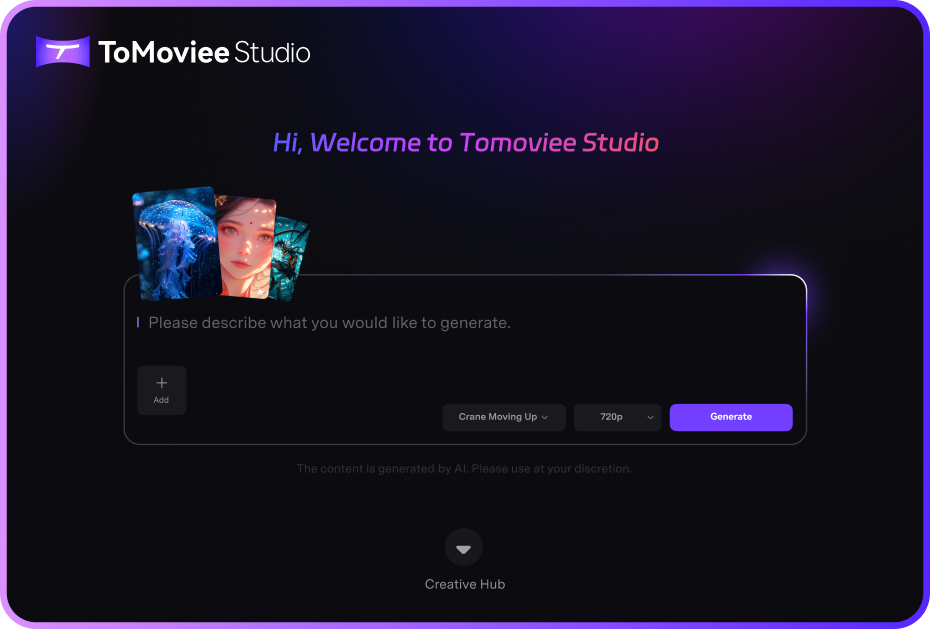Click the AI content disclaimer text

click(464, 468)
